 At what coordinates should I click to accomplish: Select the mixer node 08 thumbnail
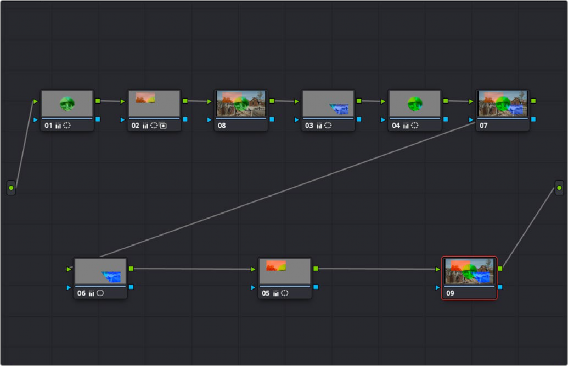[241, 104]
